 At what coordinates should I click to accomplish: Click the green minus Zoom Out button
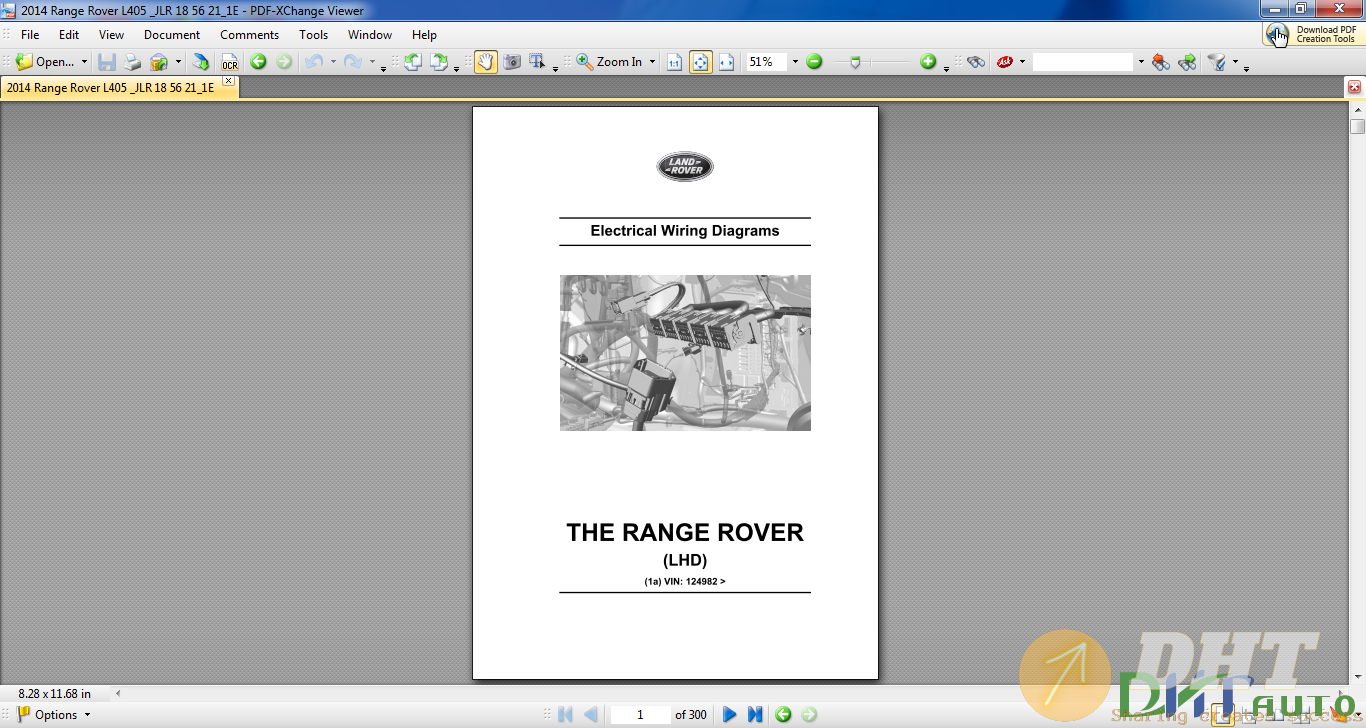(814, 62)
